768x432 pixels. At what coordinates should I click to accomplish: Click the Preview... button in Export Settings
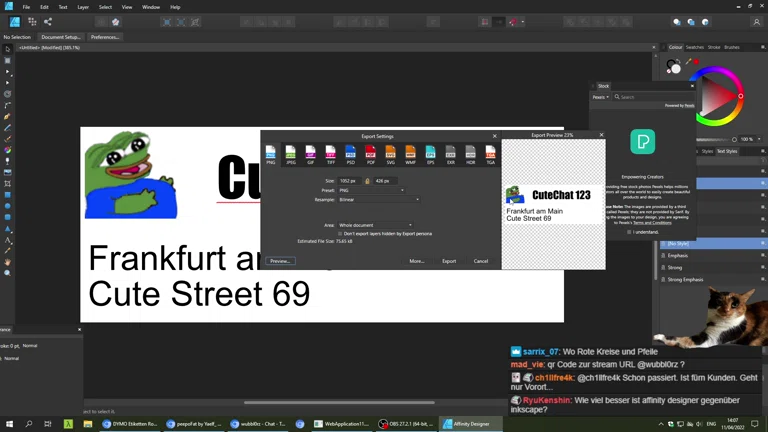(280, 261)
